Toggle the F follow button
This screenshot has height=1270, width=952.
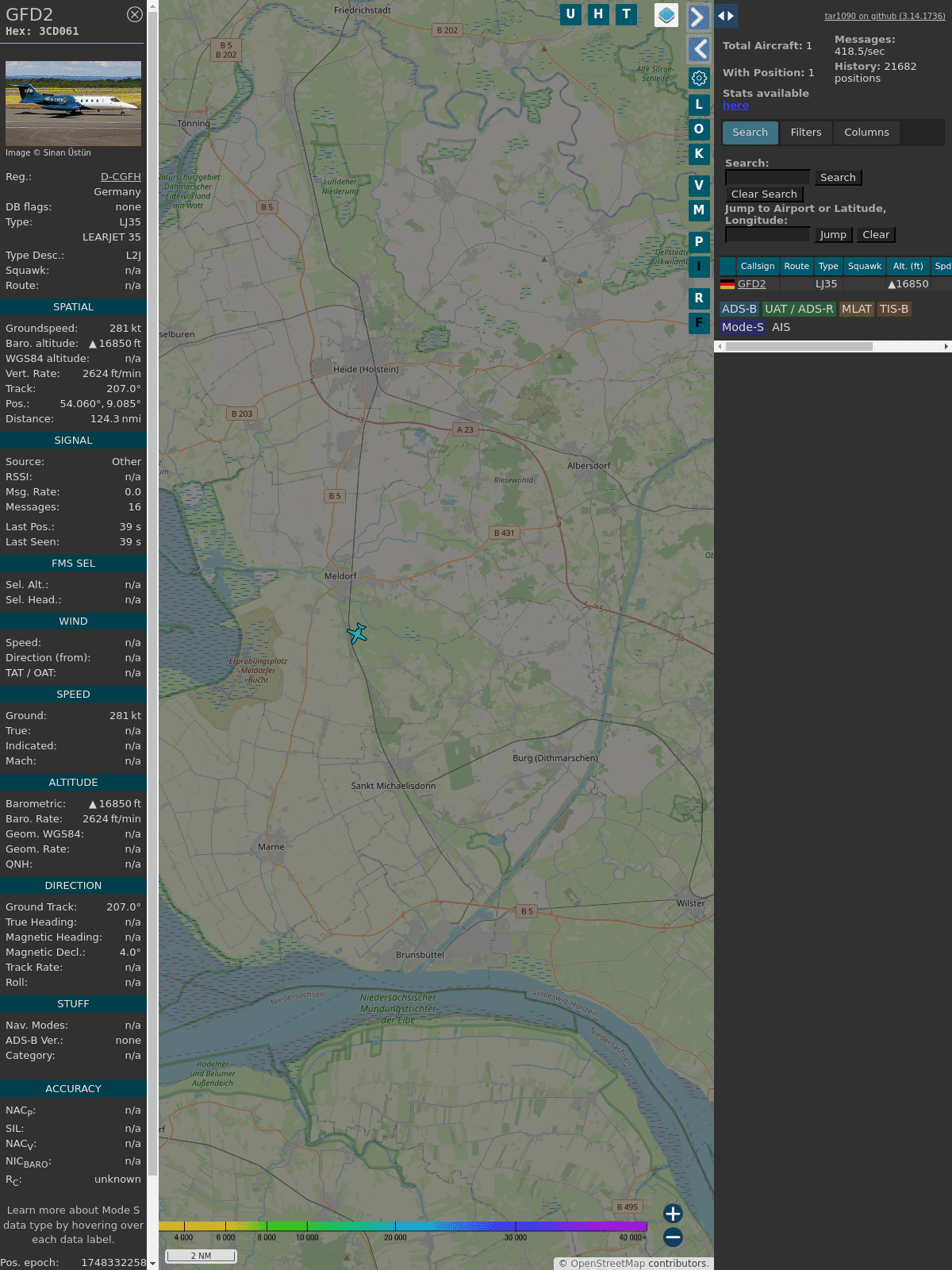coord(699,323)
